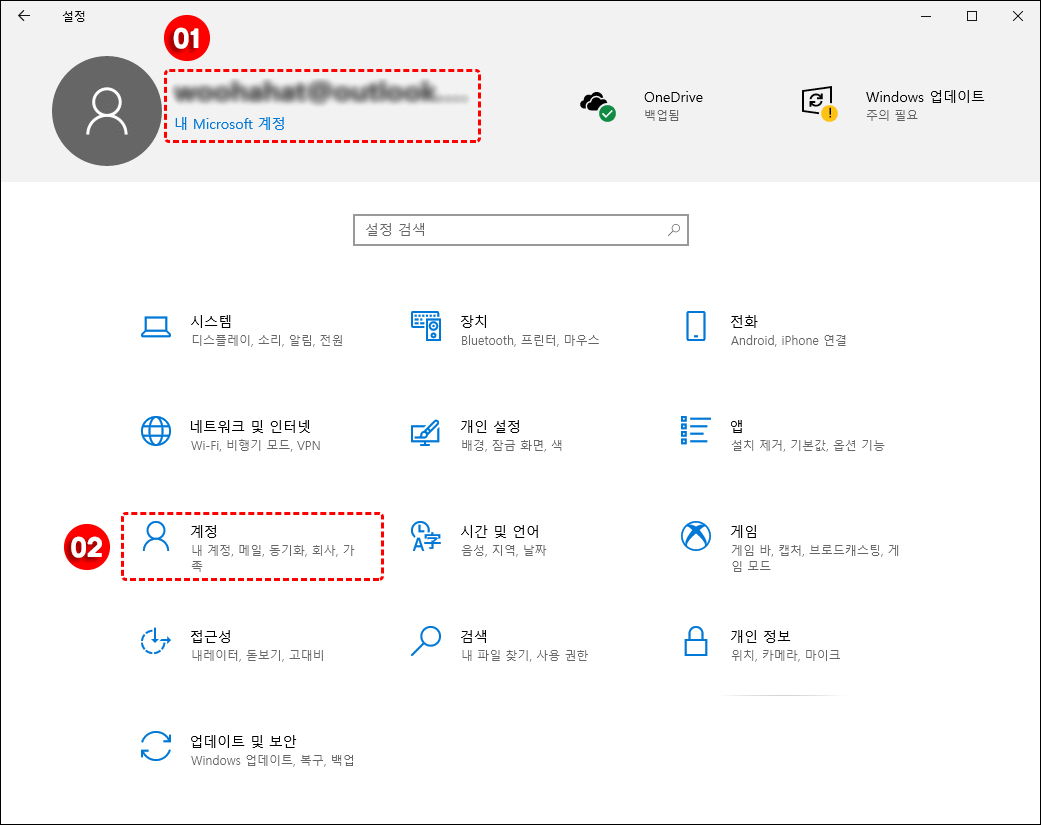Screen dimensions: 1041x825
Task: Select 배경, 잠금 화면, 색 description text
Action: click(x=511, y=445)
